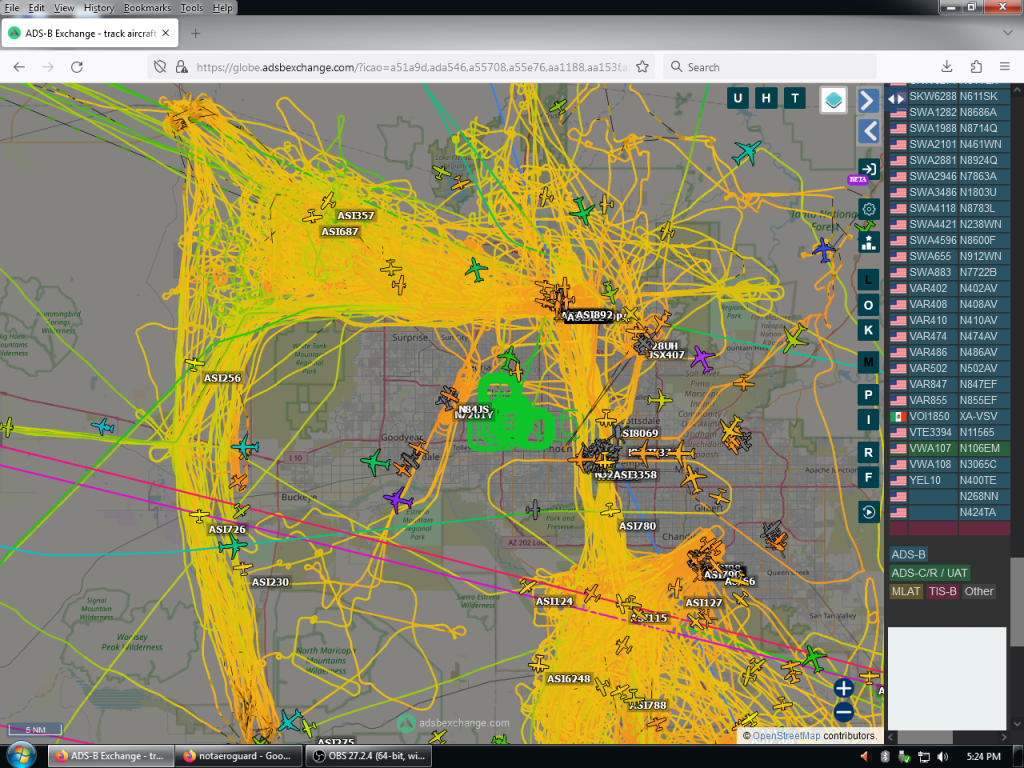Collapse sidebar with the left chevron button
The image size is (1024, 768).
(868, 132)
